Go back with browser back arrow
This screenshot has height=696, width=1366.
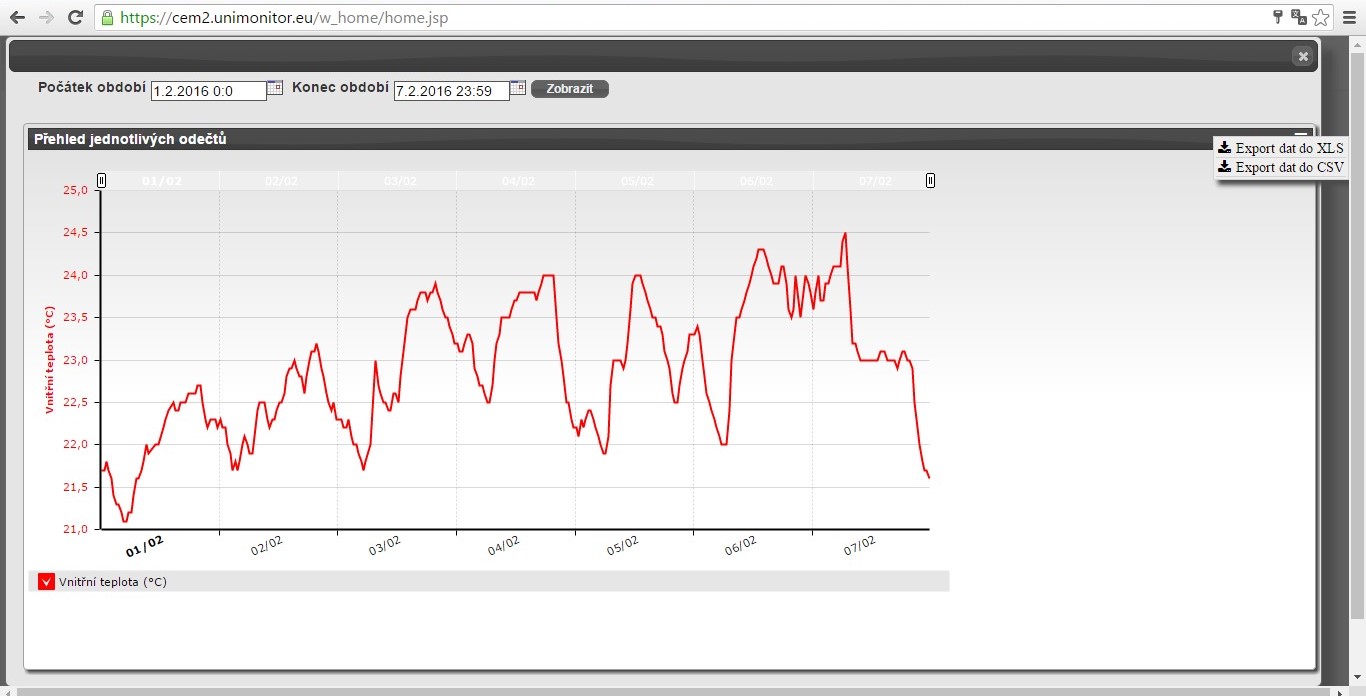click(17, 17)
